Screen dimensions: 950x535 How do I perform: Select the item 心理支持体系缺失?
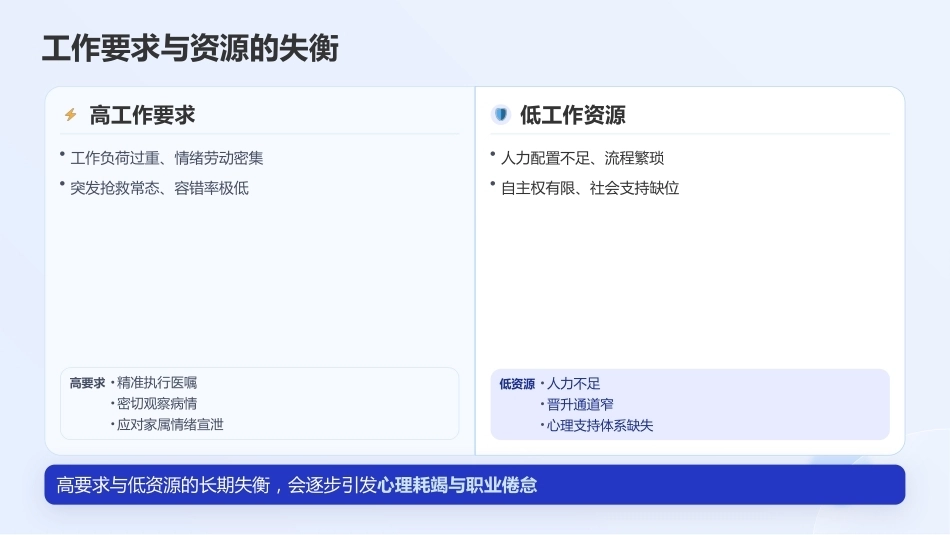coord(600,426)
